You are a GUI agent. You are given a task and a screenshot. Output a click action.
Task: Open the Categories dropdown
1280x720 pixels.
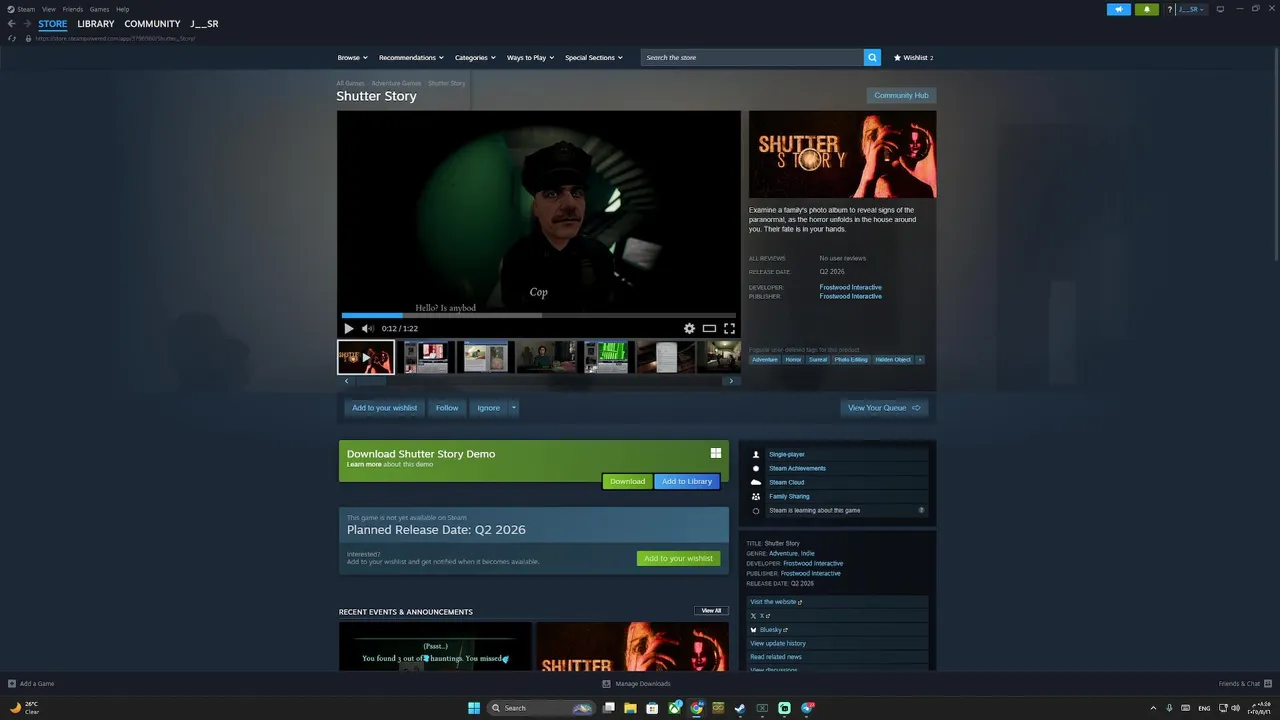point(475,58)
